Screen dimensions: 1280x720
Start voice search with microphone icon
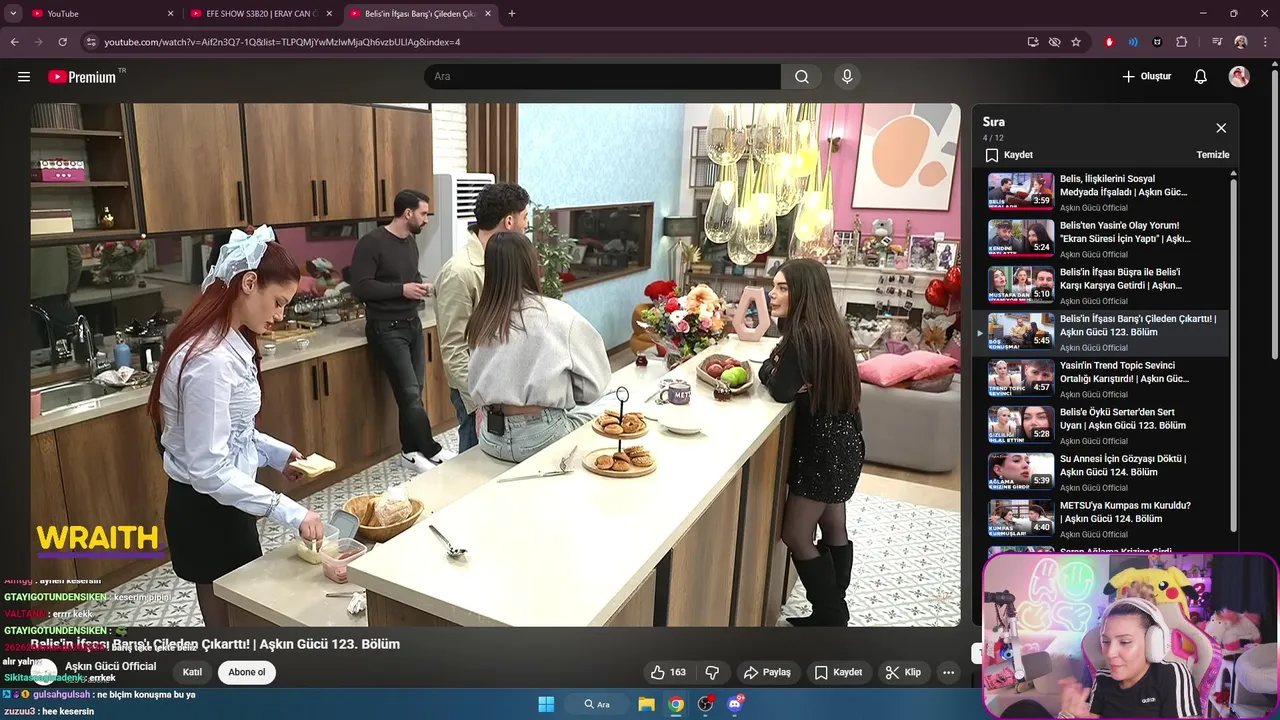847,77
